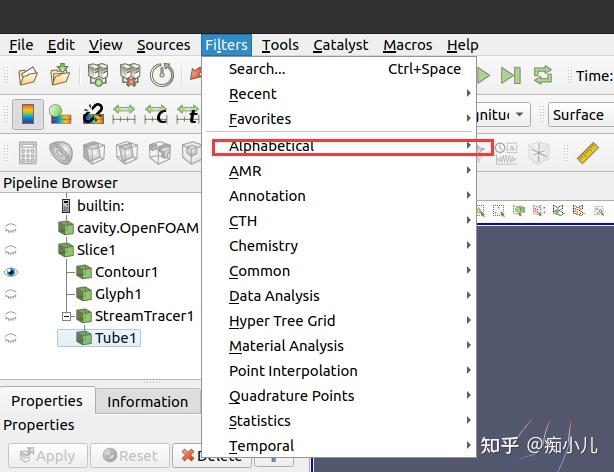Expand the Chemistry filters submenu

(339, 246)
